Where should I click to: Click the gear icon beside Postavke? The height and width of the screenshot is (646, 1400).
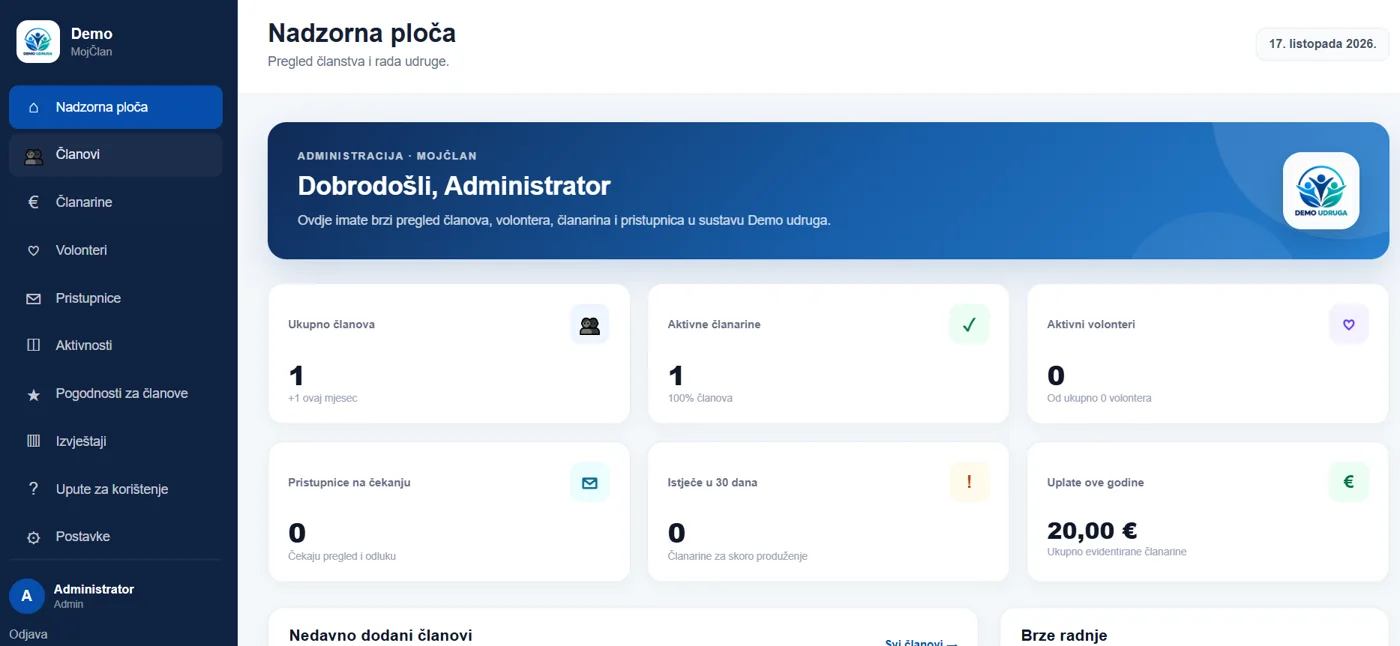[x=34, y=537]
